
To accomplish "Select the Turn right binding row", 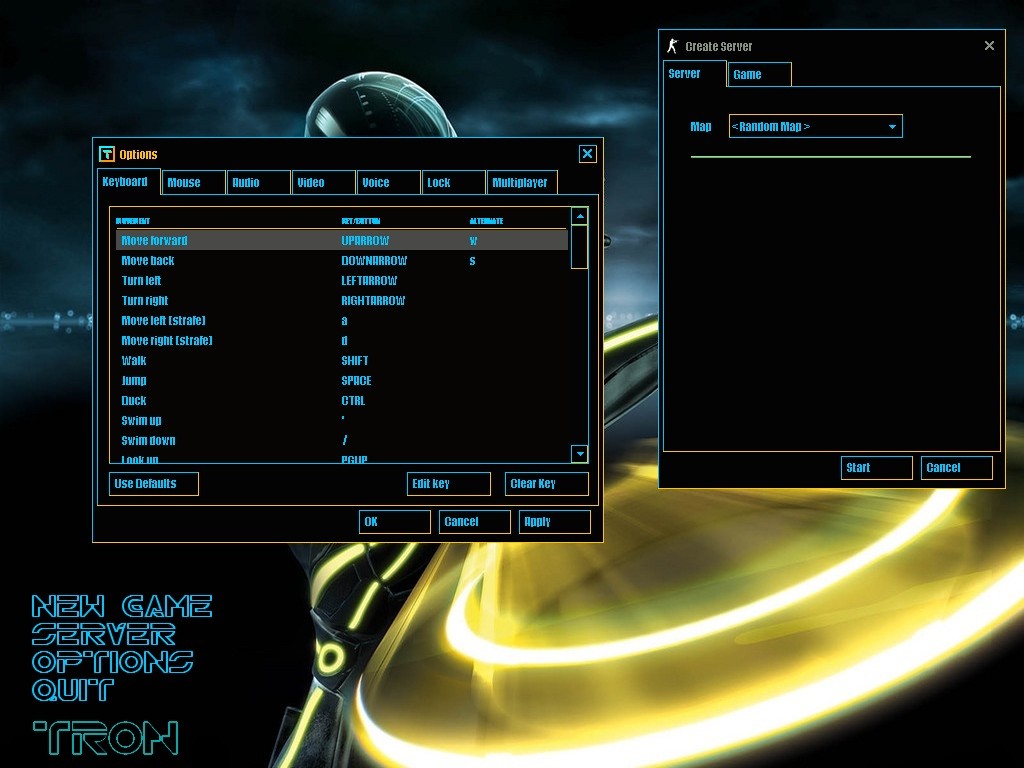I will [342, 300].
